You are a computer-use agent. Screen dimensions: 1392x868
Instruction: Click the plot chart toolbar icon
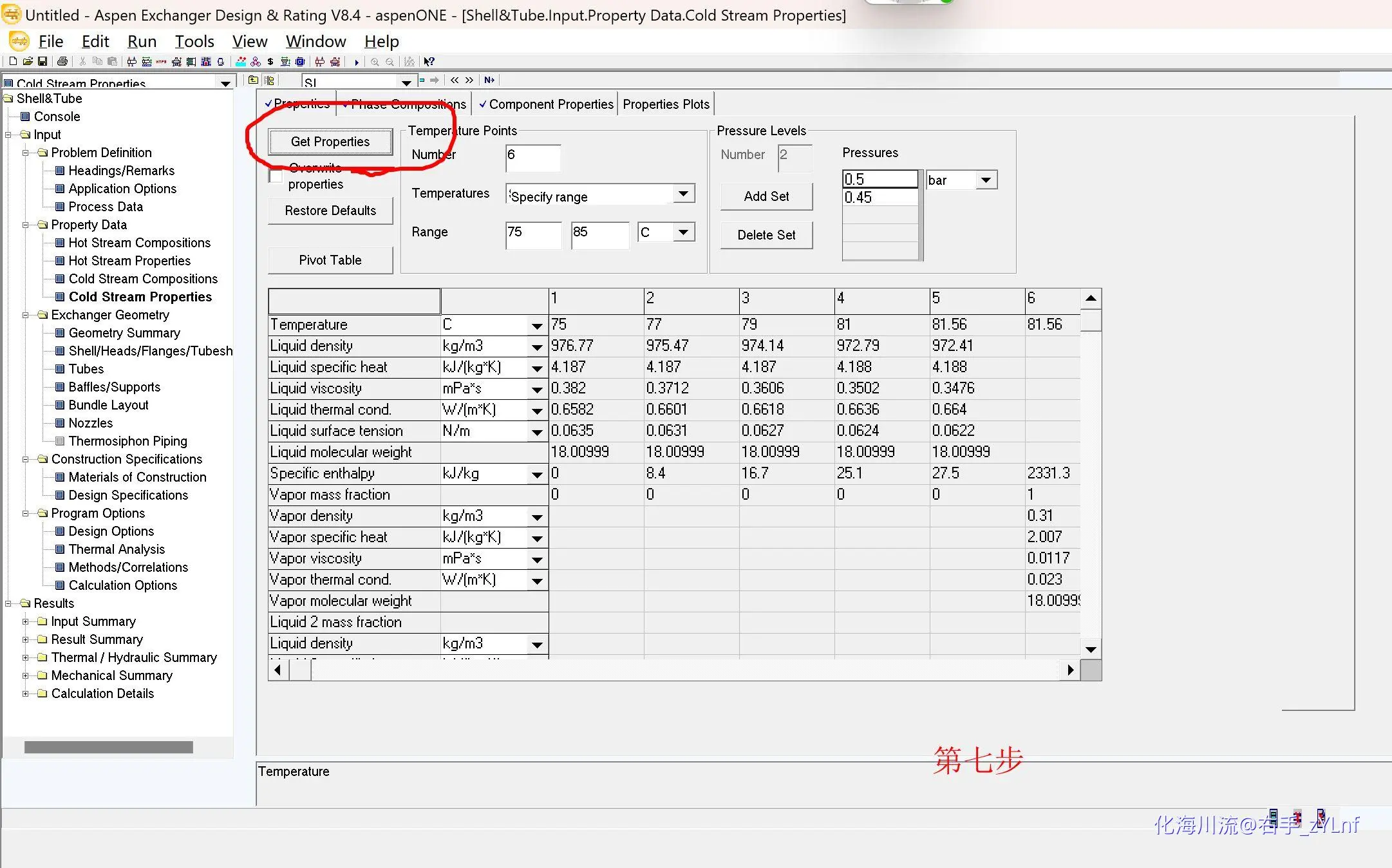pyautogui.click(x=409, y=62)
